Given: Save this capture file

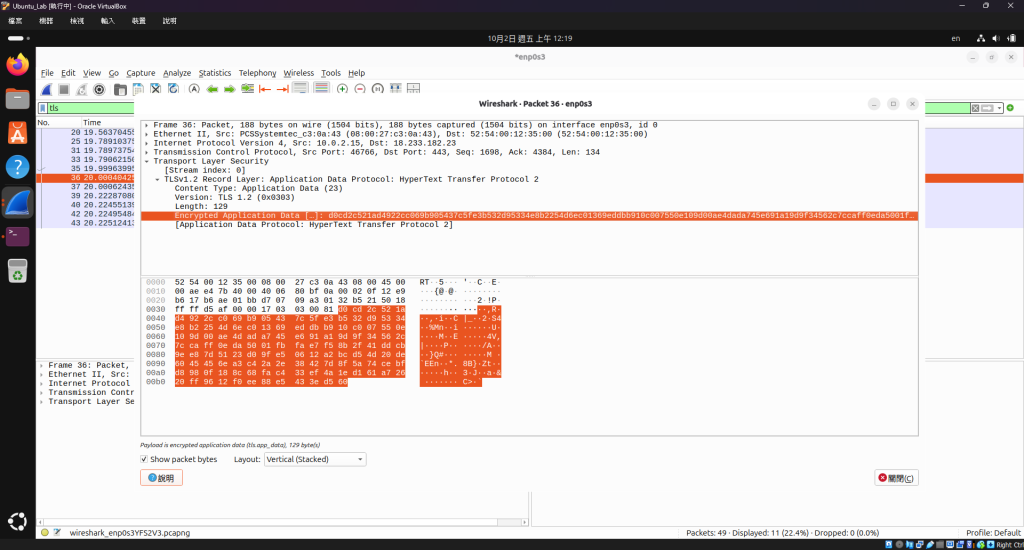Looking at the screenshot, I should coord(138,89).
